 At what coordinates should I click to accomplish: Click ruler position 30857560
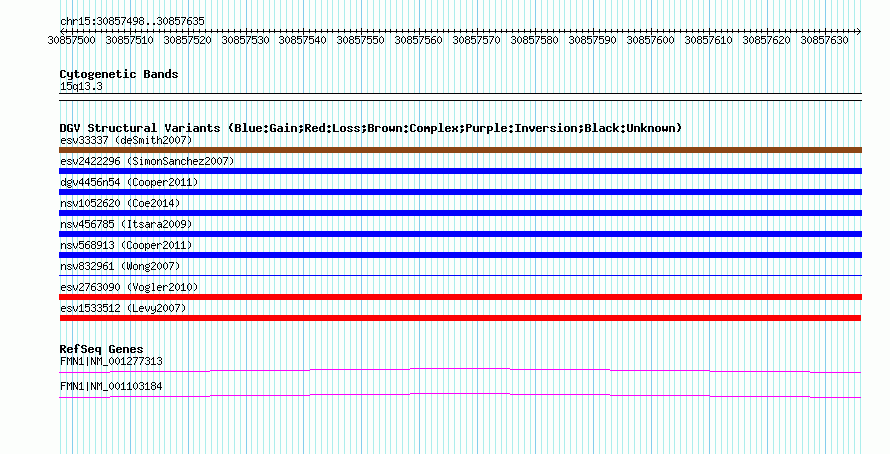[418, 40]
